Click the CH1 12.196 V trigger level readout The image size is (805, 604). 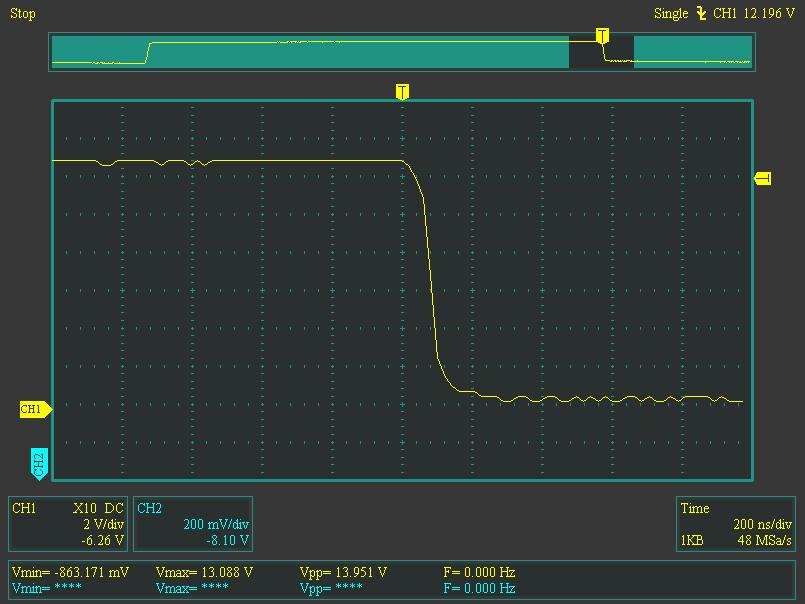753,14
